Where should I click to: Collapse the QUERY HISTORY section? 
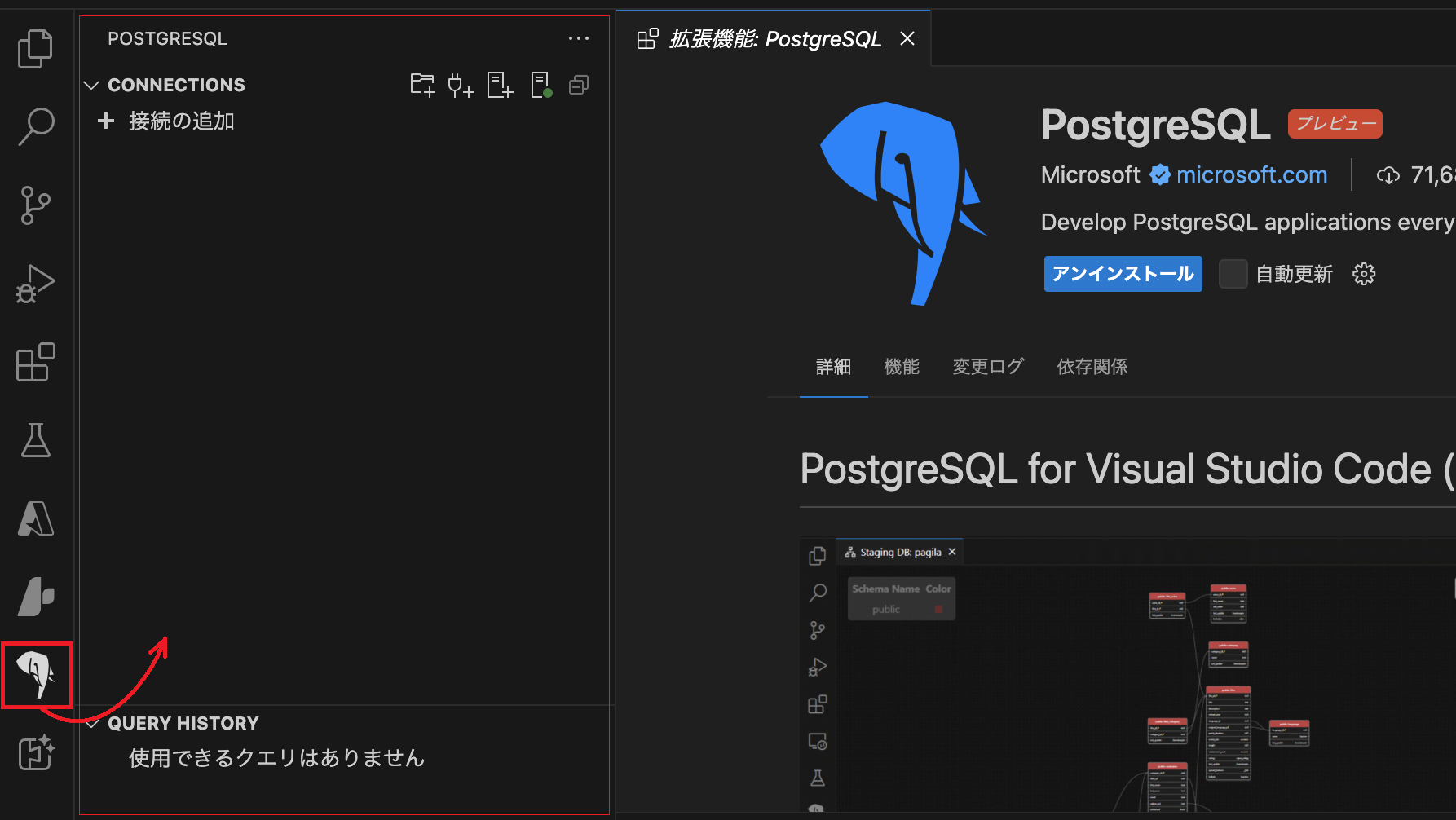(x=91, y=723)
